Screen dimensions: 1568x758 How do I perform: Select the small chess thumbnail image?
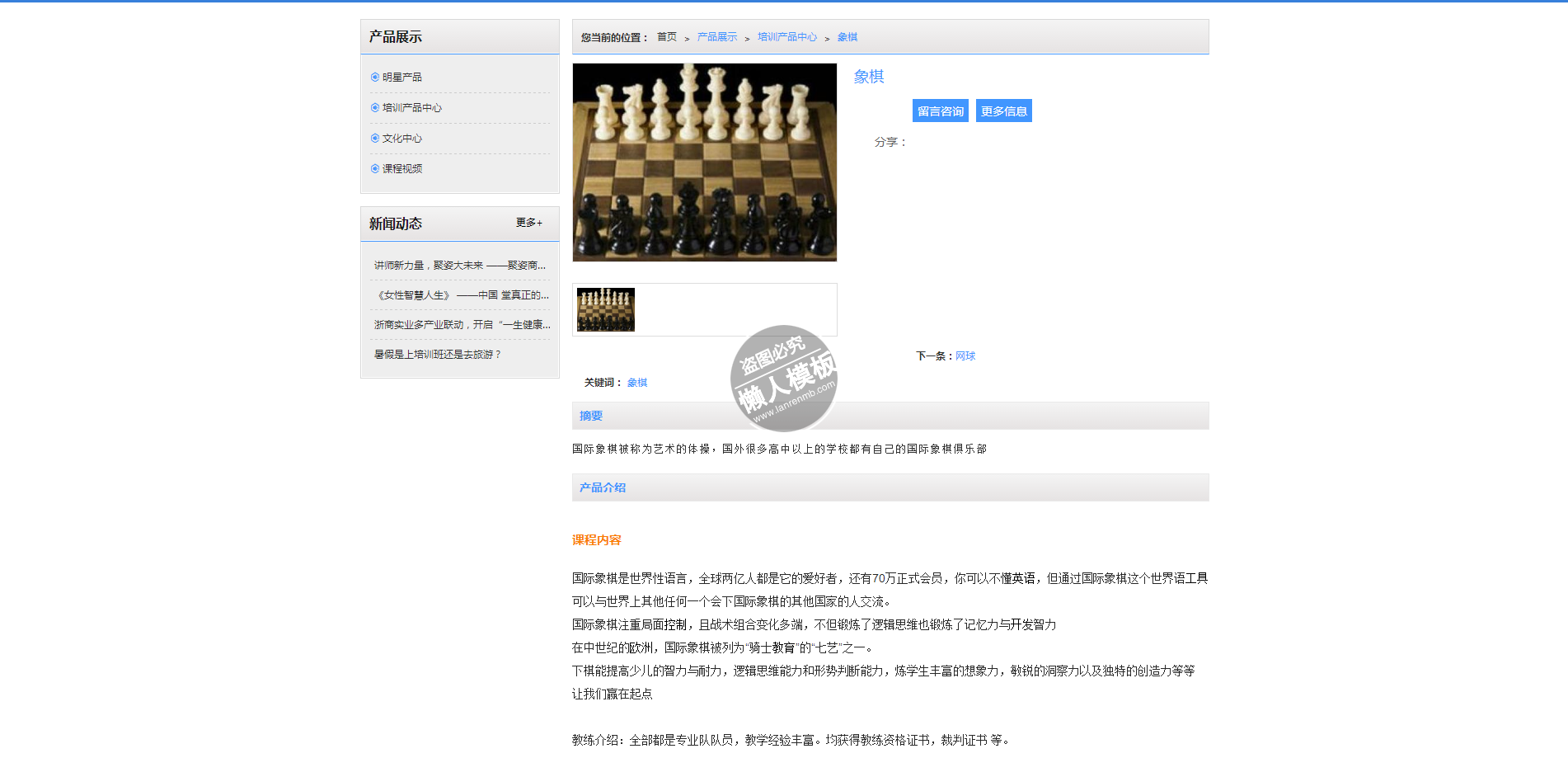click(606, 310)
